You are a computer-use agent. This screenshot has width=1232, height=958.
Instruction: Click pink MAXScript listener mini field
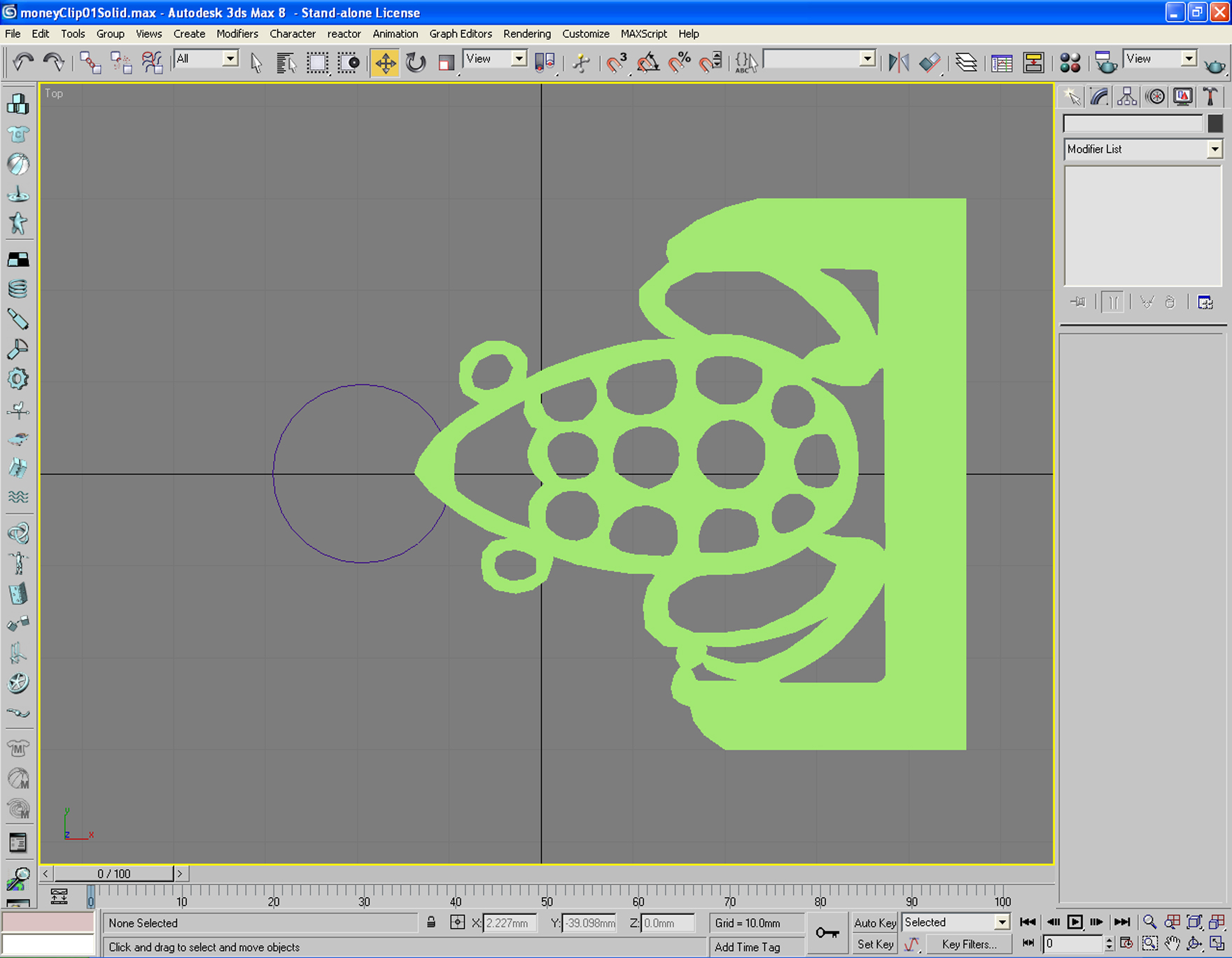tap(48, 922)
